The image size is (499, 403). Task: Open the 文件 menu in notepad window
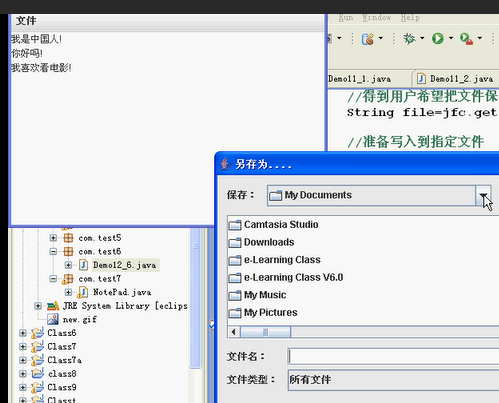click(26, 21)
